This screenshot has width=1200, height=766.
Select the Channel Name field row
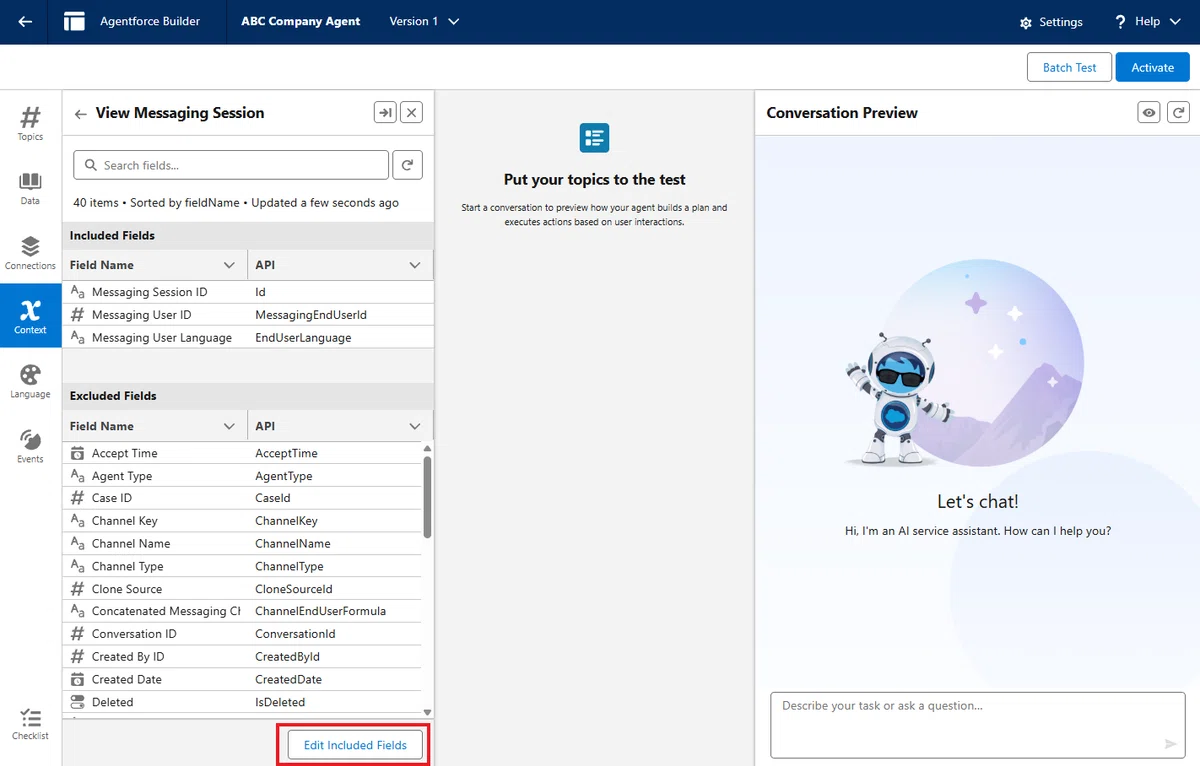242,544
